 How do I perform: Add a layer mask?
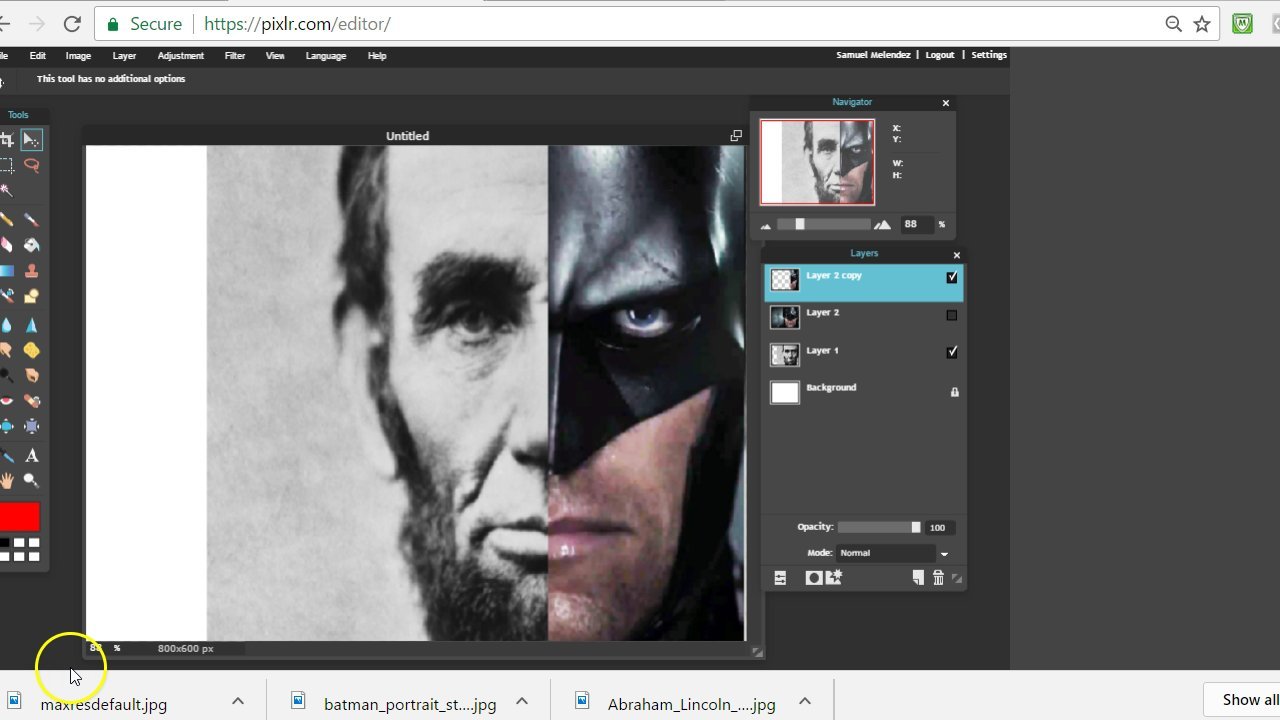click(x=813, y=578)
